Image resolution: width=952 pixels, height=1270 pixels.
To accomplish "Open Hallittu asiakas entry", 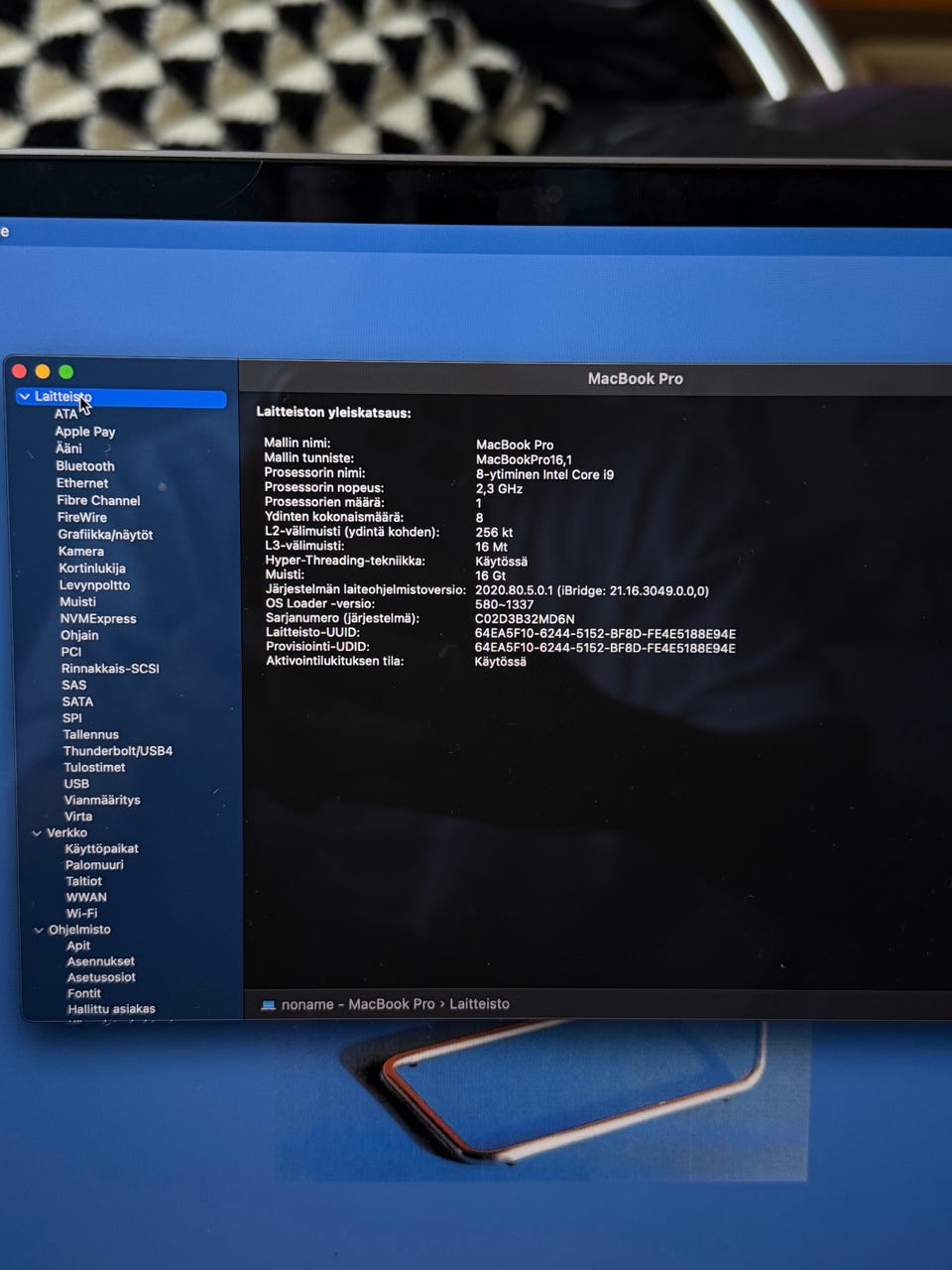I will point(111,1010).
